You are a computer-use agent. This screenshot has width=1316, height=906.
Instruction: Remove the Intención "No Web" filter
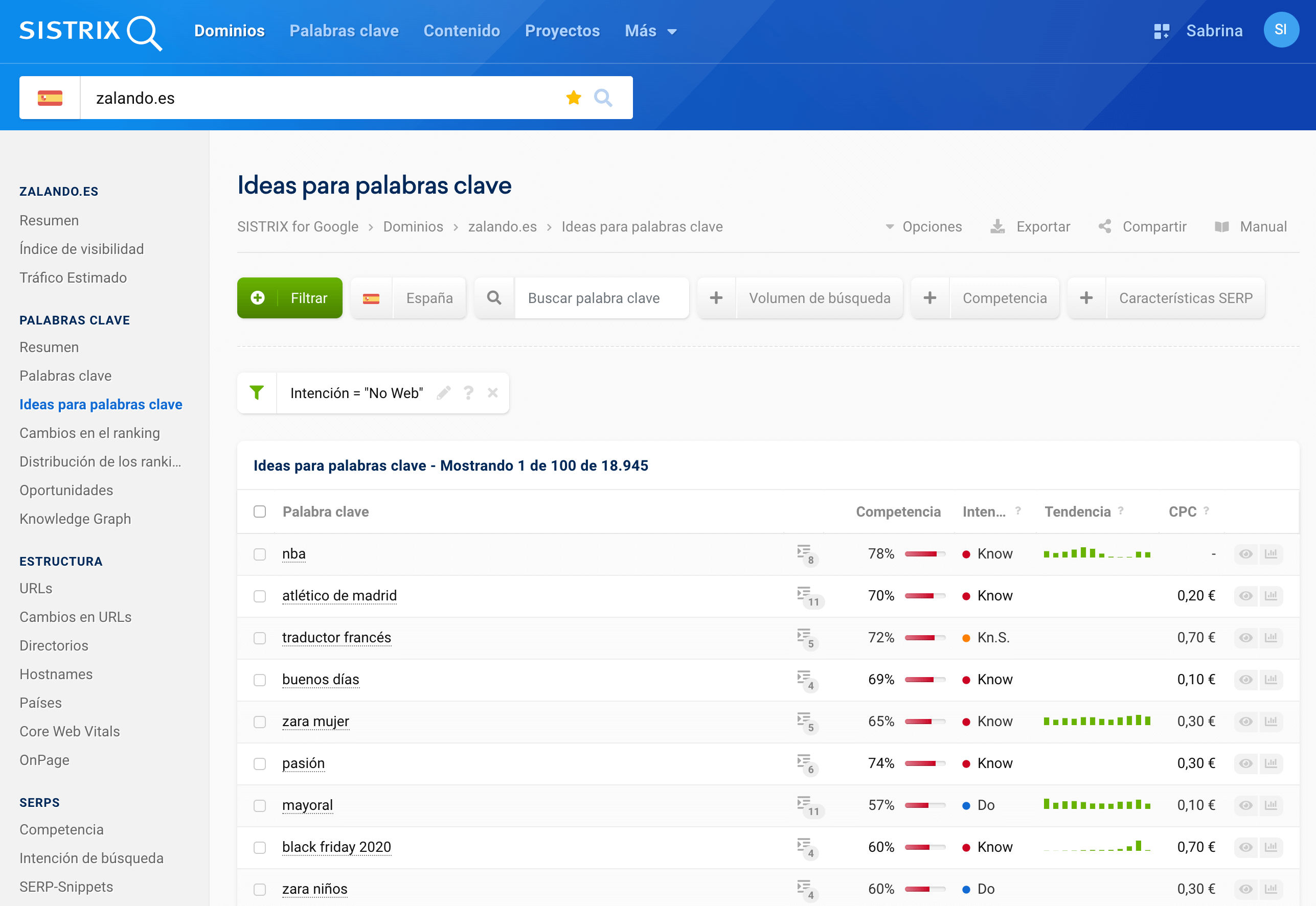click(x=492, y=393)
